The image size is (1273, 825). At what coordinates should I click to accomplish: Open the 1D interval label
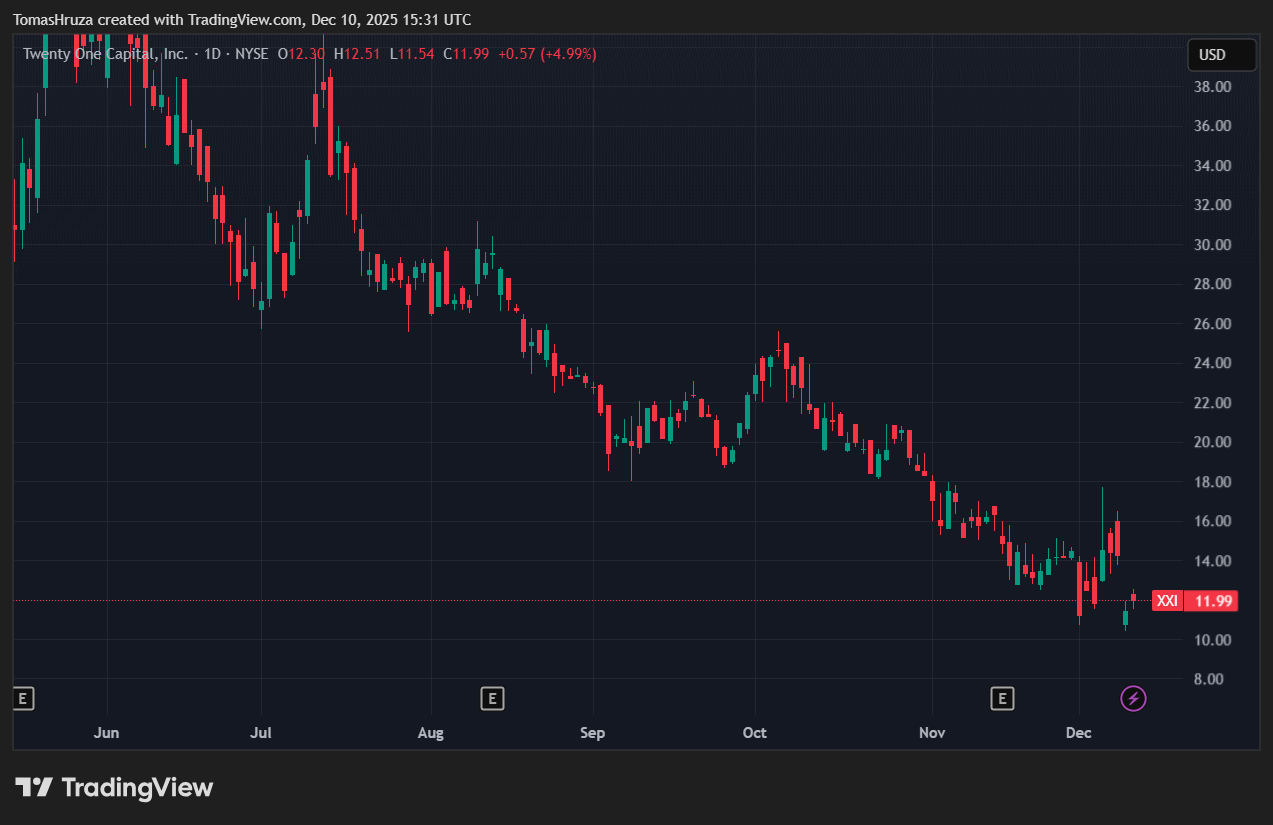point(212,54)
